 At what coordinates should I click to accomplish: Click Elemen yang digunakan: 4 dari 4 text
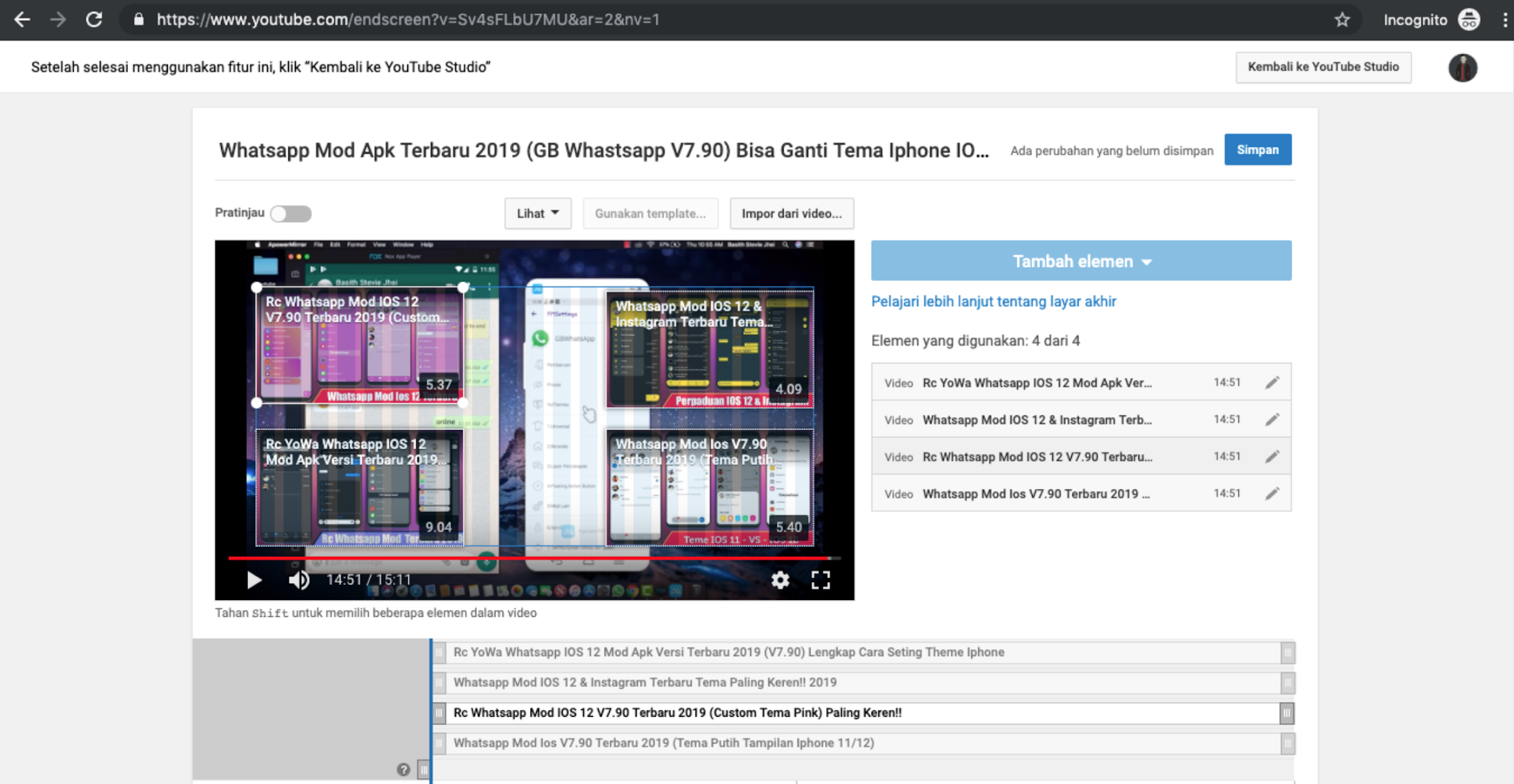point(975,341)
